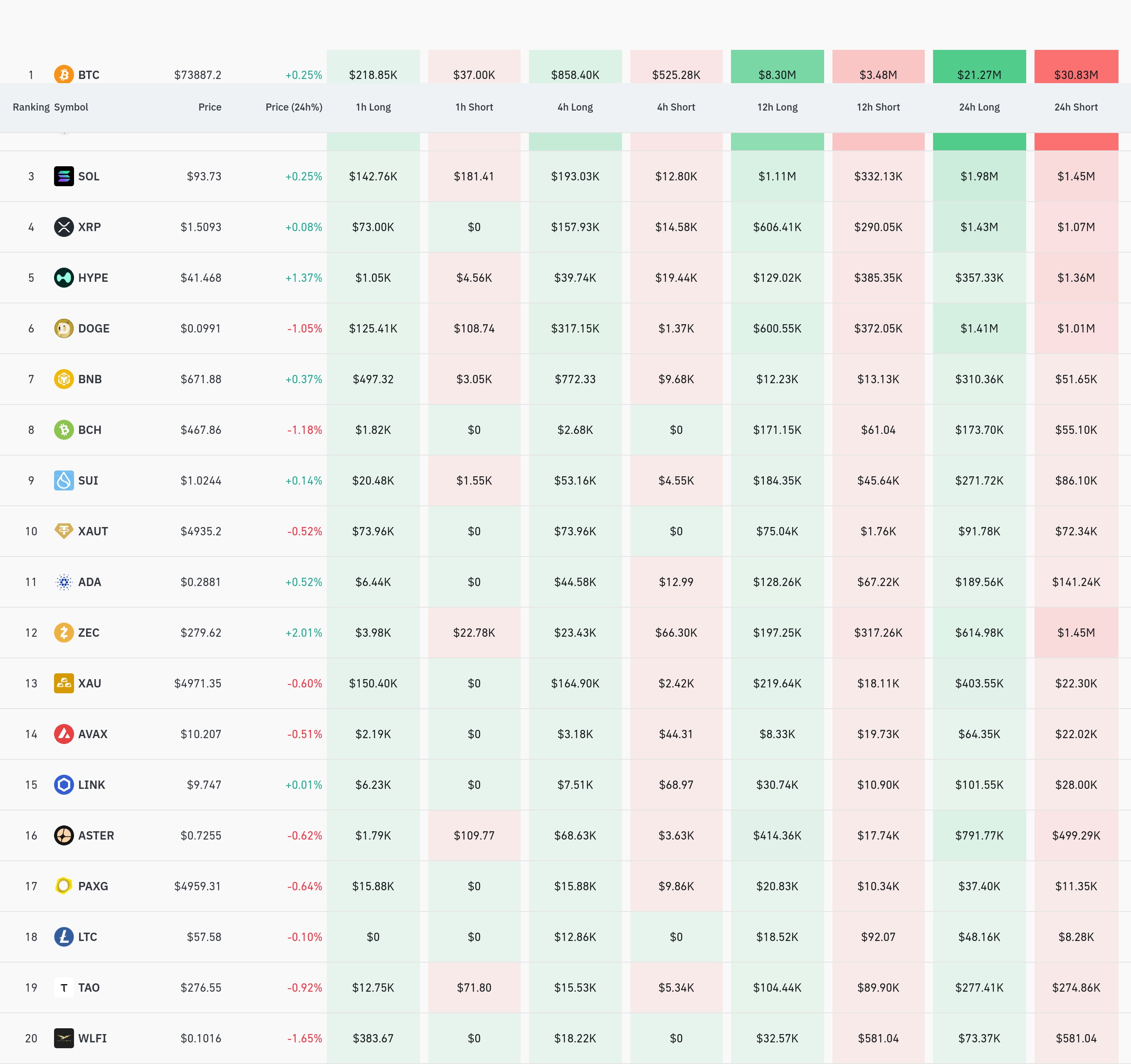
Task: Click the Solana SOL logo icon
Action: tap(64, 176)
